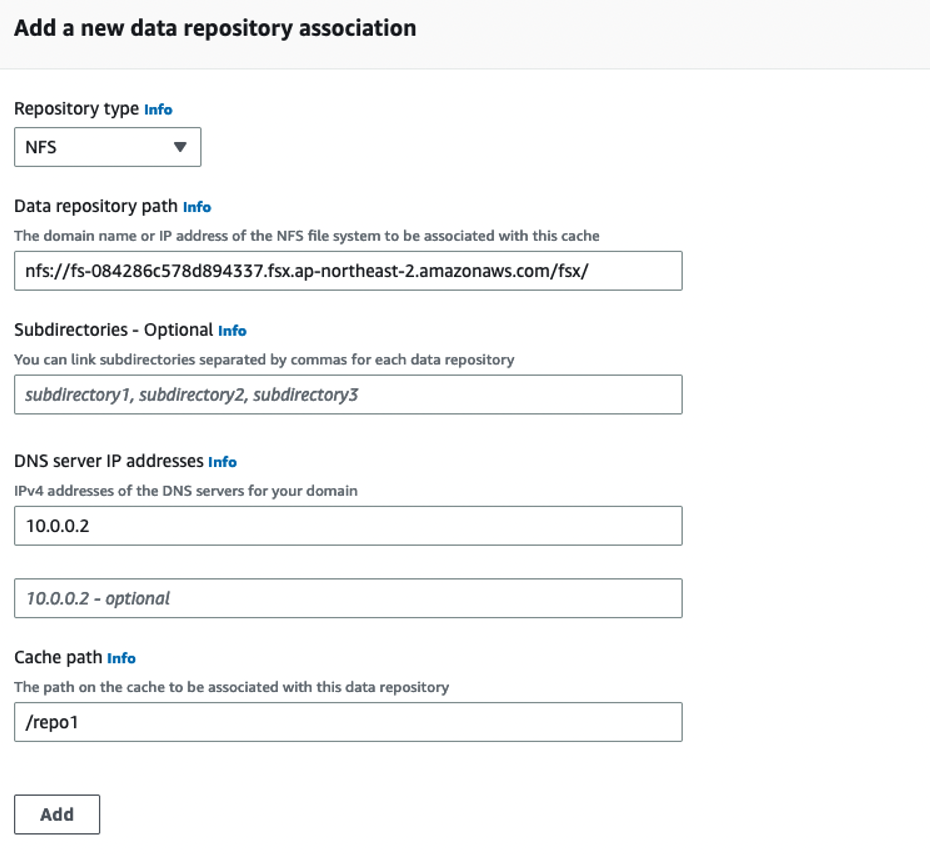Screen dimensions: 930x854
Task: Open Info link next to Repository type
Action: tap(158, 110)
